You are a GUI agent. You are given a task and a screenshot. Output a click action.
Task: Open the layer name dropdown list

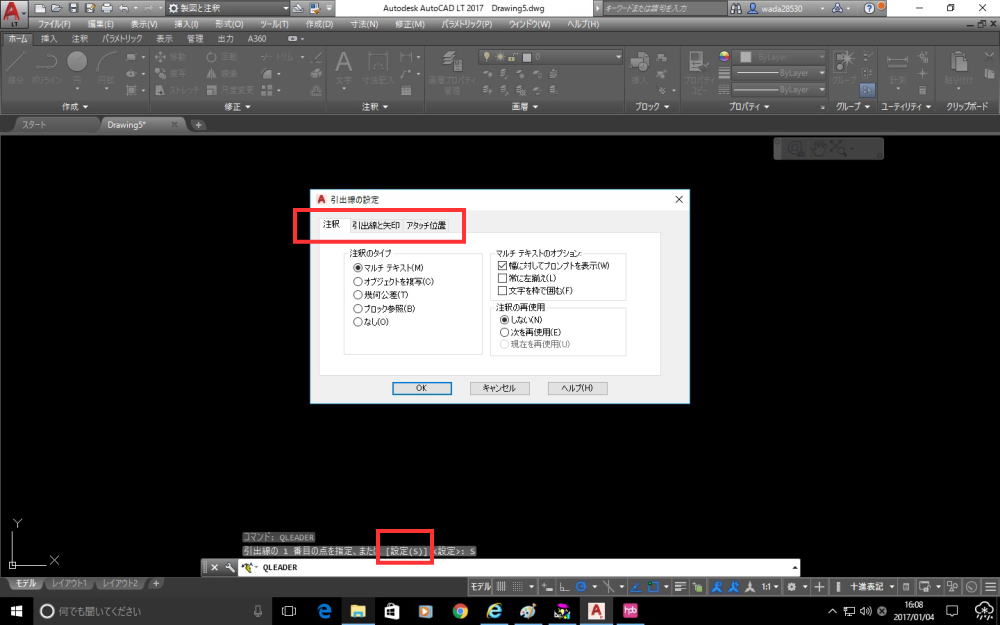[551, 57]
